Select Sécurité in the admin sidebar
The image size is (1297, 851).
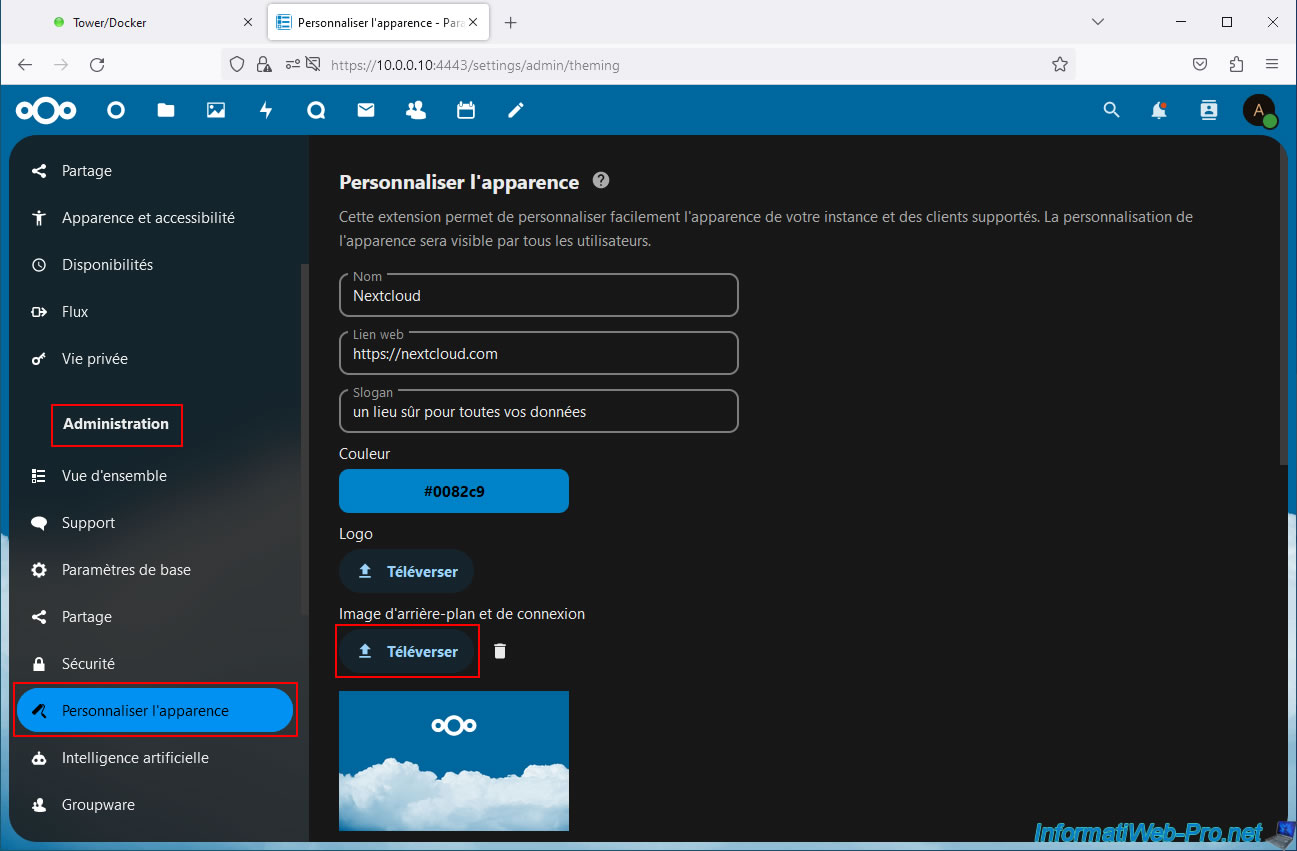pos(88,664)
